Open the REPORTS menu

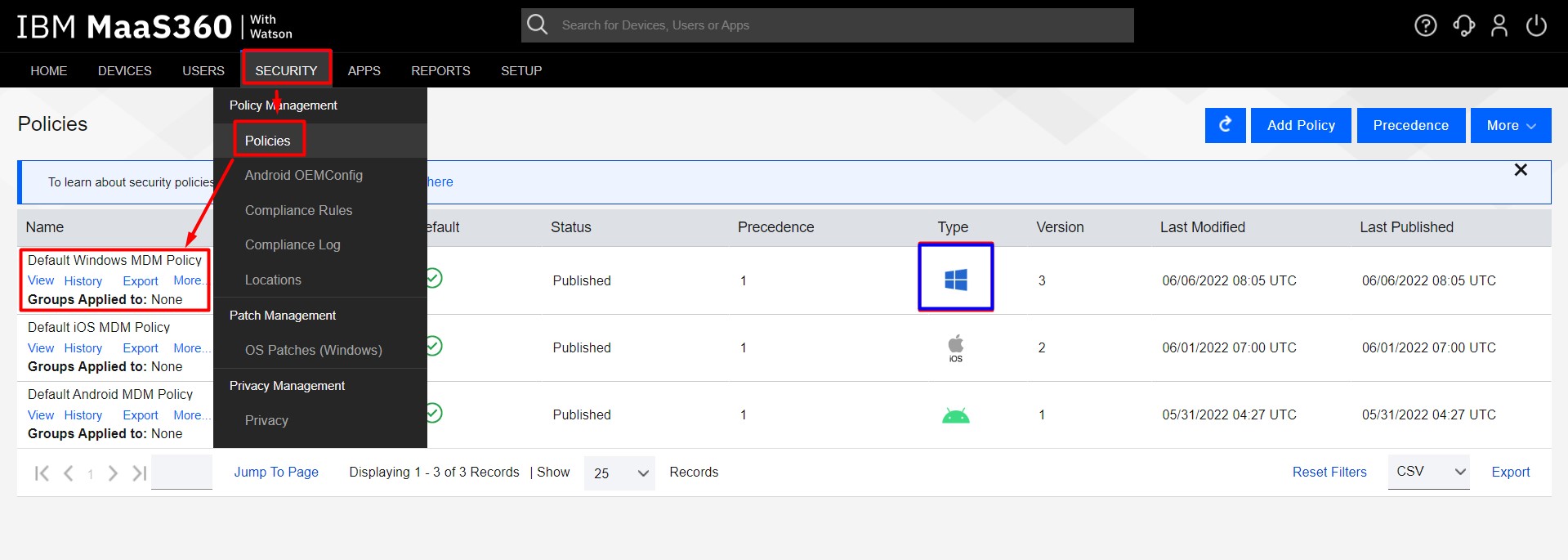[x=440, y=70]
